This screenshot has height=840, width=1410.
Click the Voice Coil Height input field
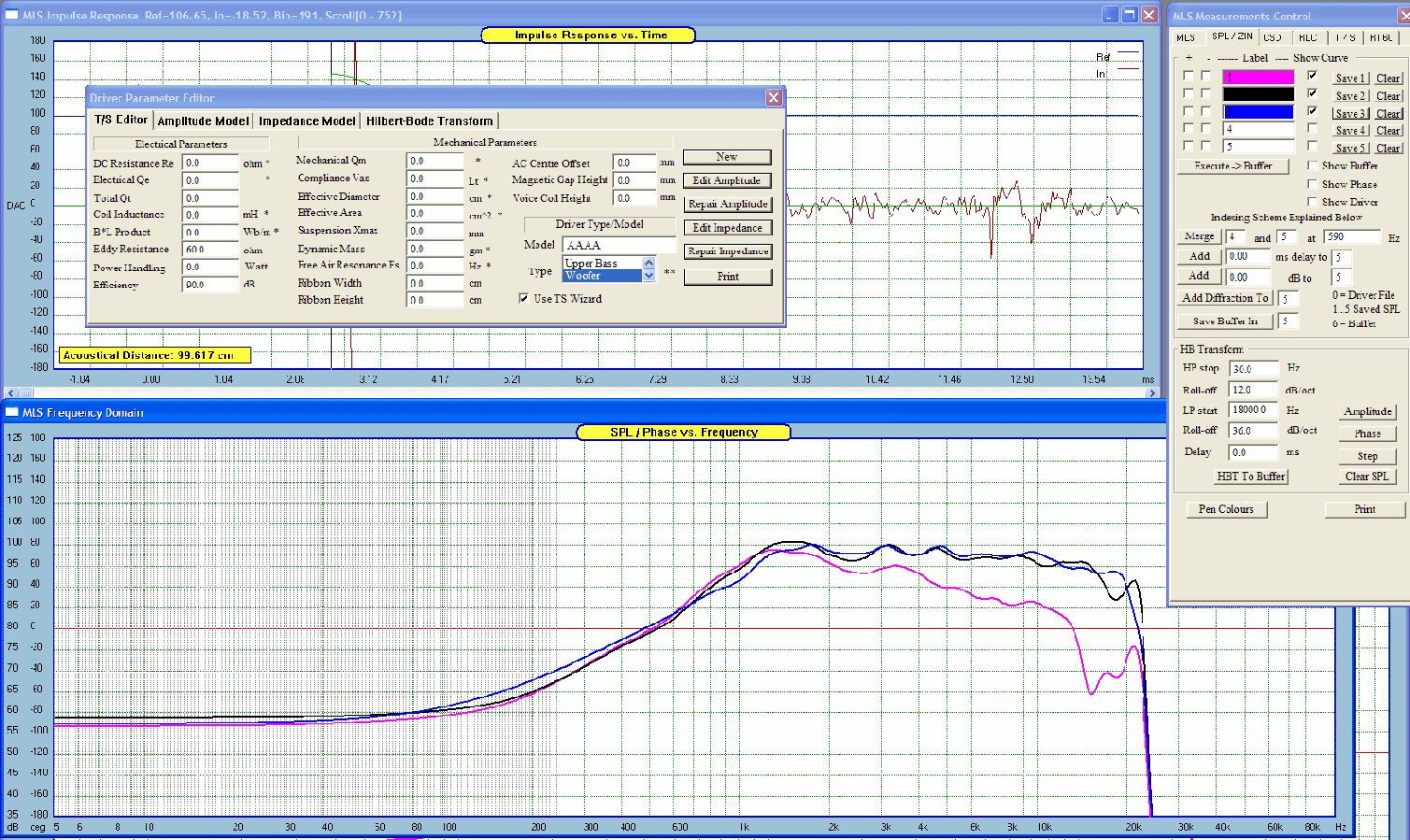[x=635, y=198]
